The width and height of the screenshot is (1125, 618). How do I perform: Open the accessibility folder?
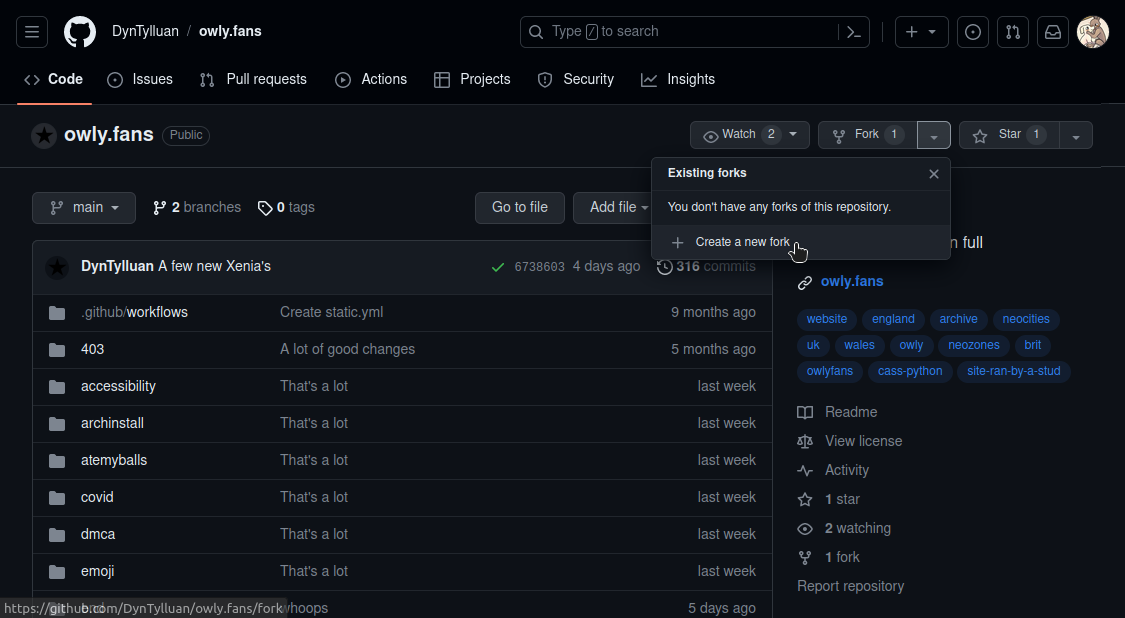118,386
